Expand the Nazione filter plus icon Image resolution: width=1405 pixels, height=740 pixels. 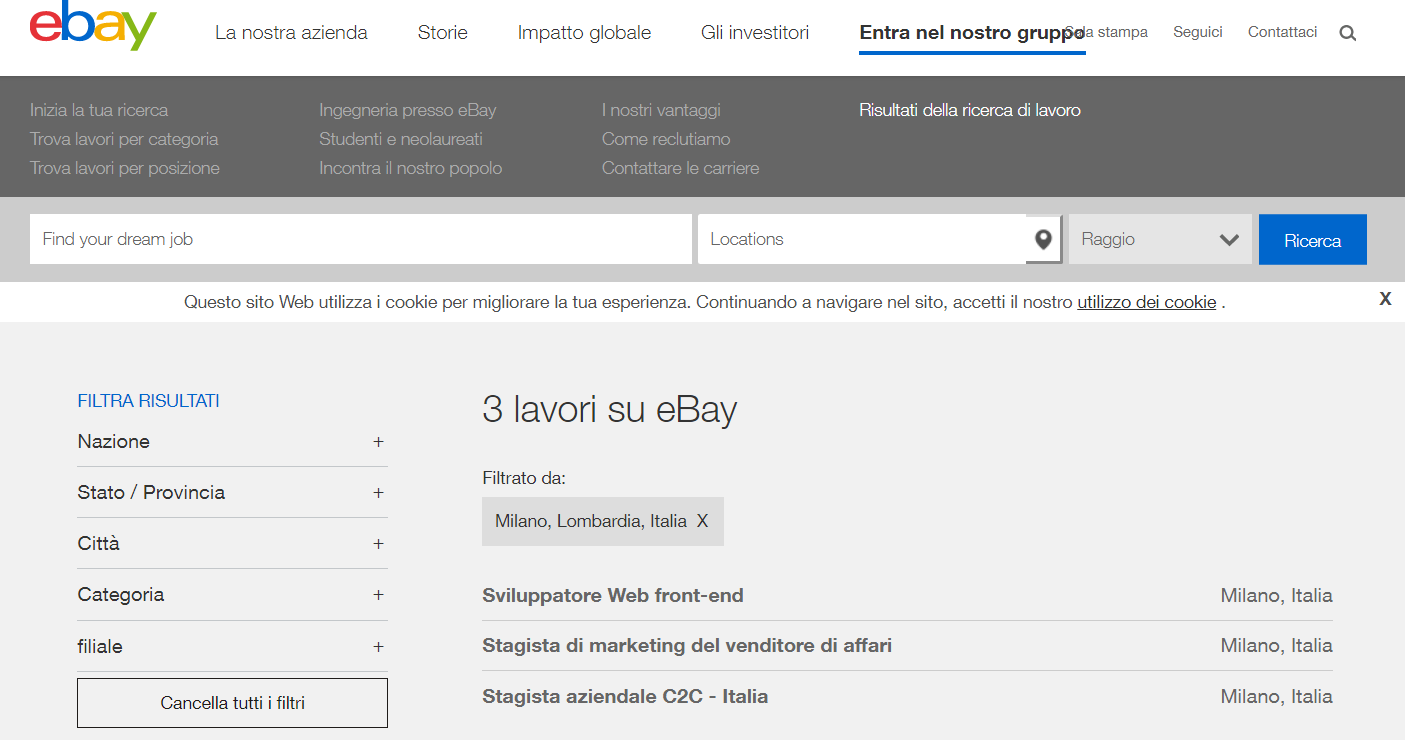[x=378, y=442]
